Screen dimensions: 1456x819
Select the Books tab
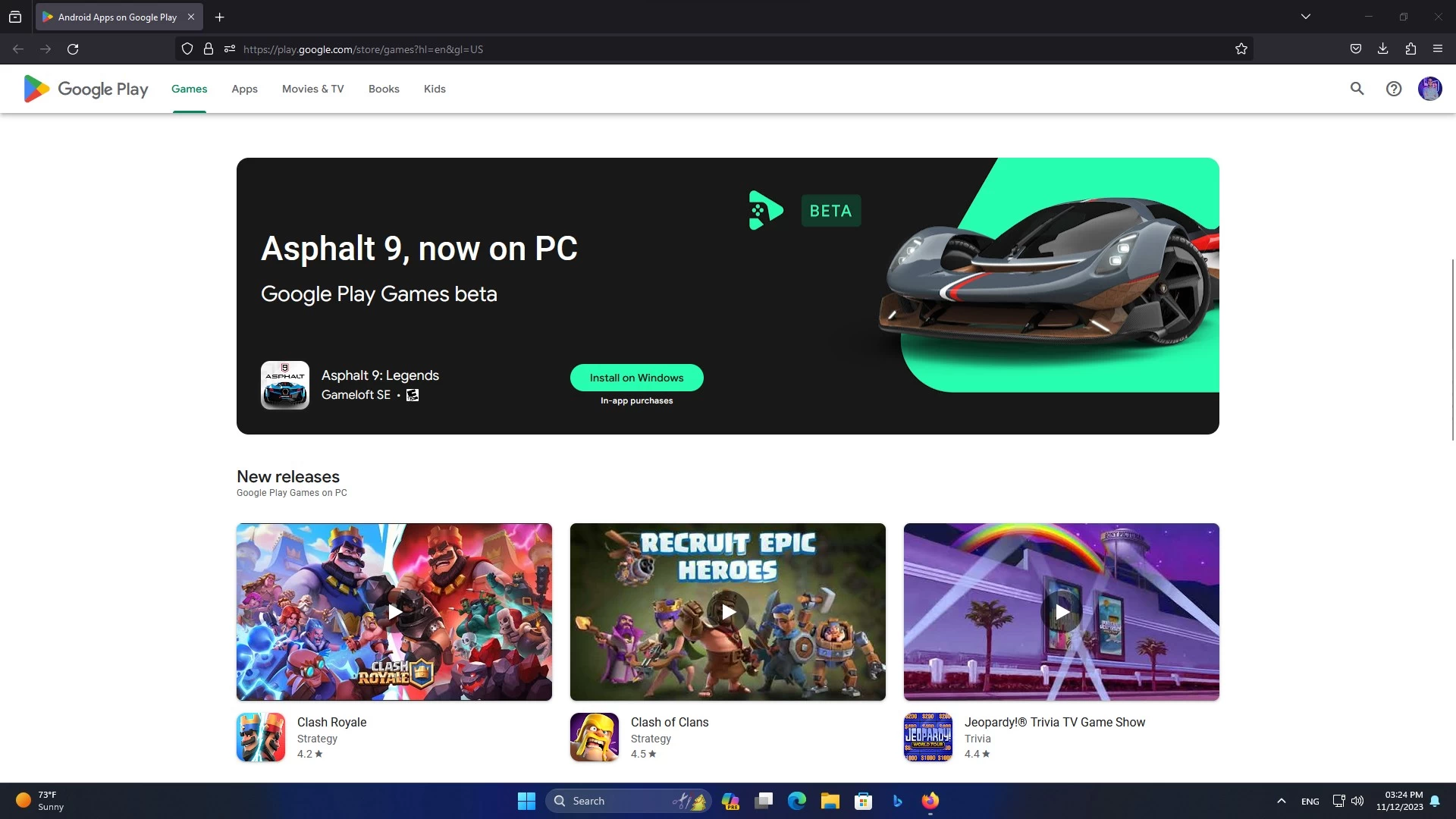(384, 89)
